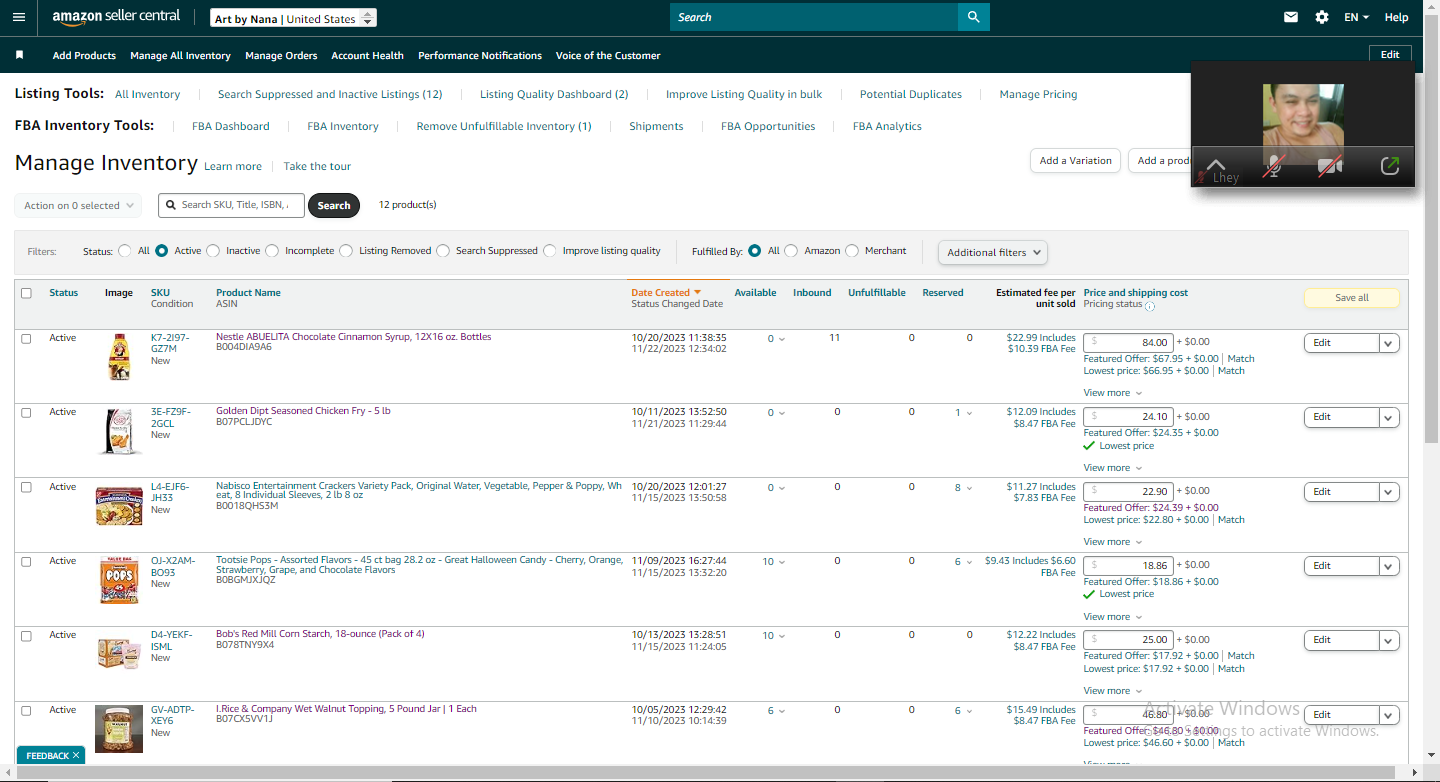Viewport: 1440px width, 782px height.
Task: Check the box for Tootsie Pops row
Action: [x=26, y=561]
